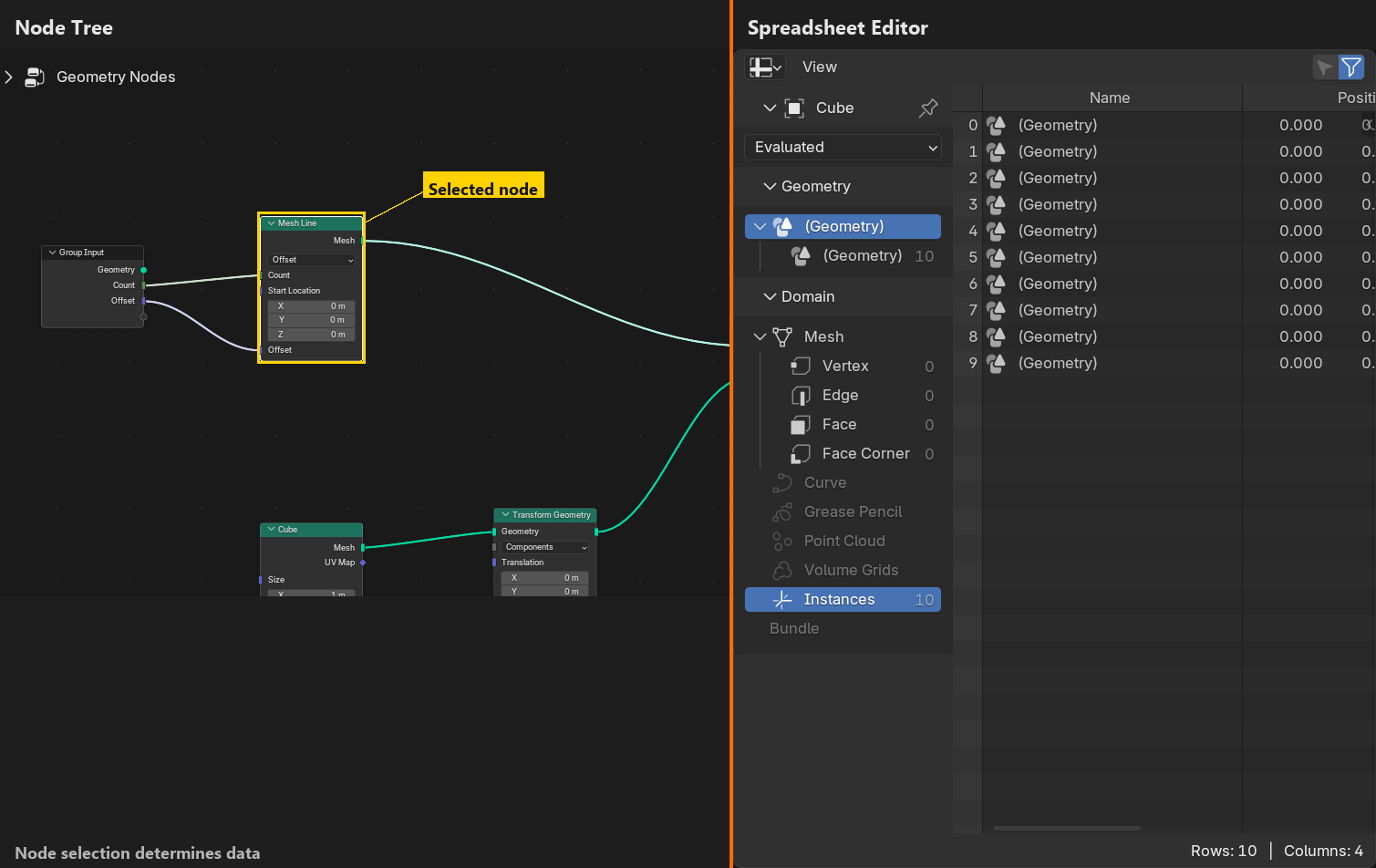This screenshot has height=868, width=1376.
Task: Click Group Input Geometry output socket
Action: (143, 270)
